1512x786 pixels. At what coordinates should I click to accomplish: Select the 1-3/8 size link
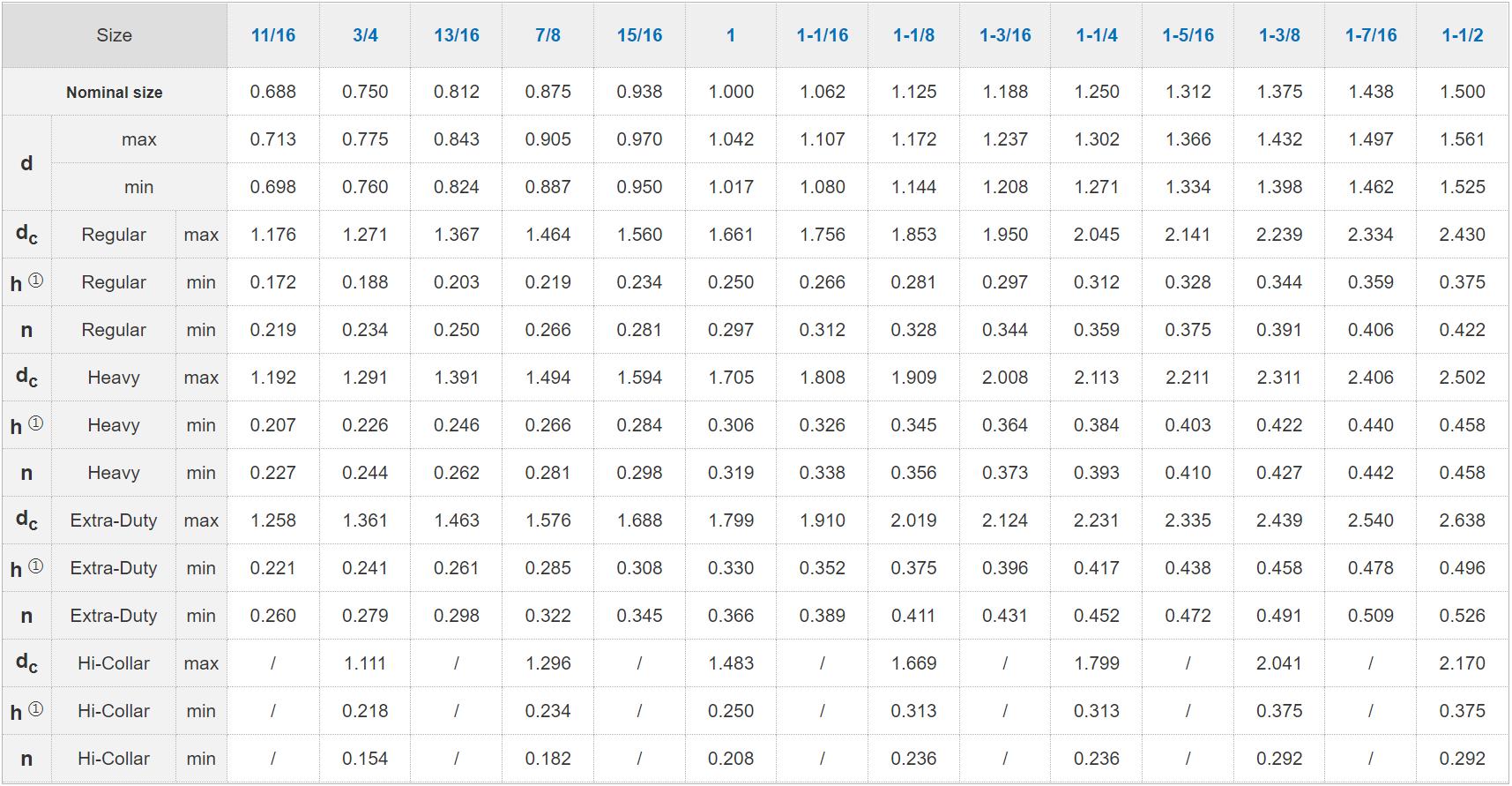pyautogui.click(x=1279, y=35)
